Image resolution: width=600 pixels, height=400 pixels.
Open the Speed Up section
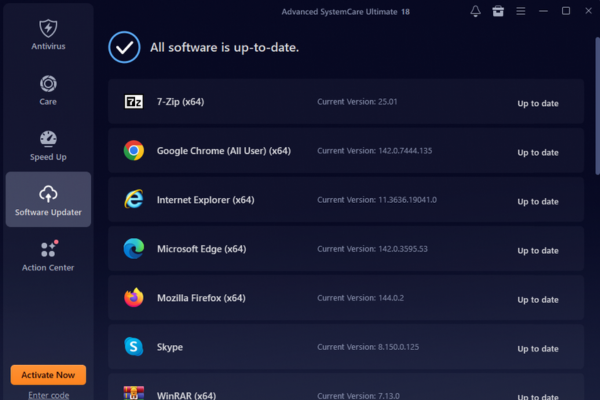pos(48,146)
